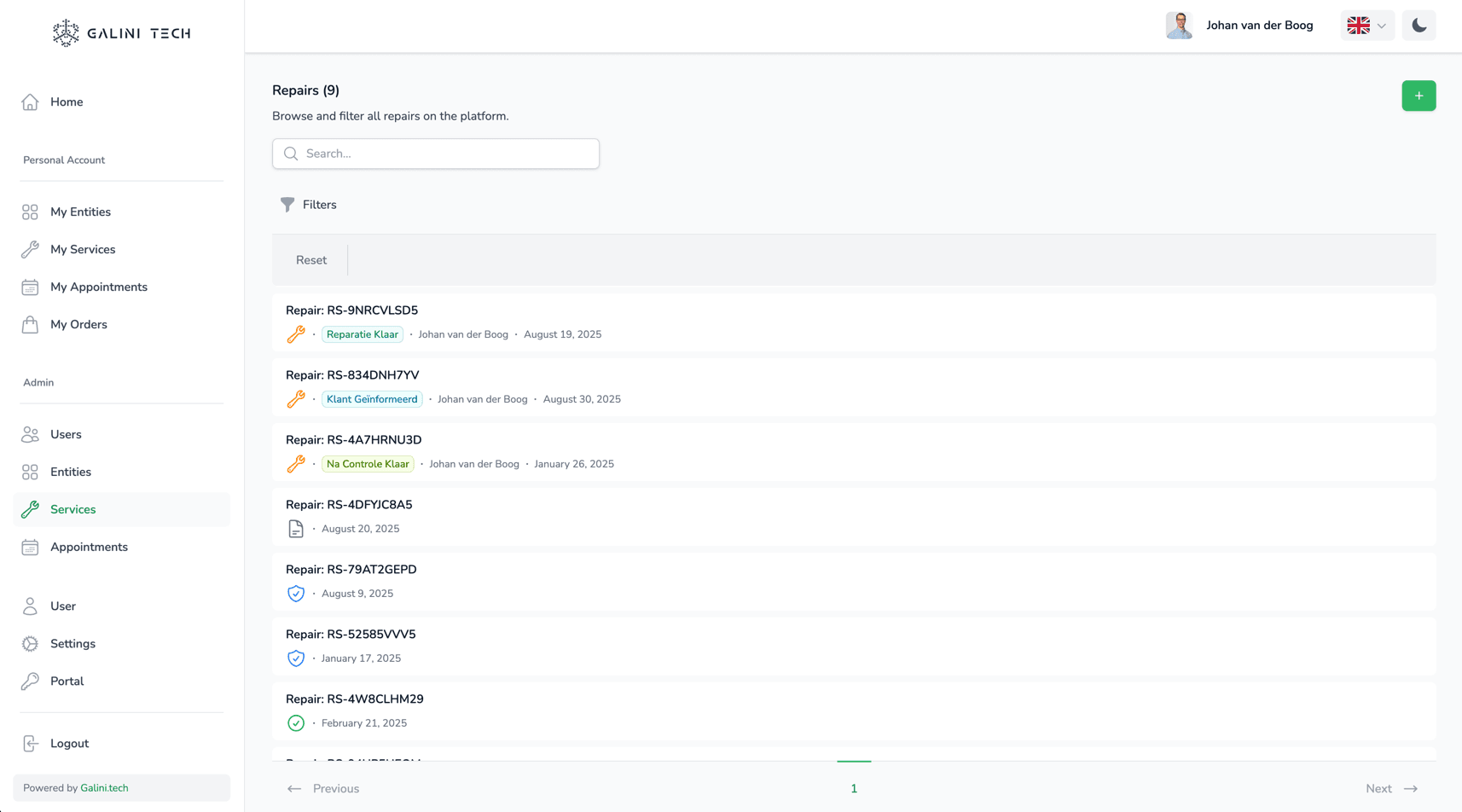This screenshot has height=812, width=1462.
Task: Navigate to the Entities admin page
Action: pyautogui.click(x=71, y=472)
